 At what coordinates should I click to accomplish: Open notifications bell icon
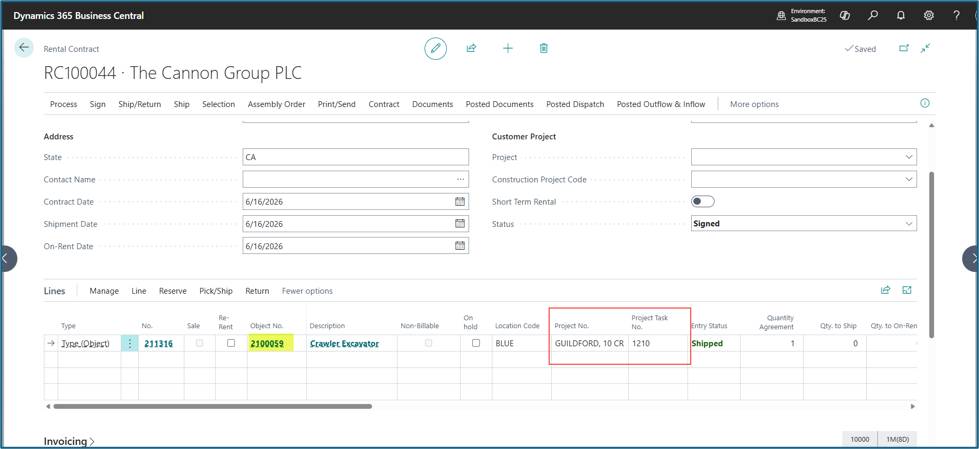click(900, 16)
